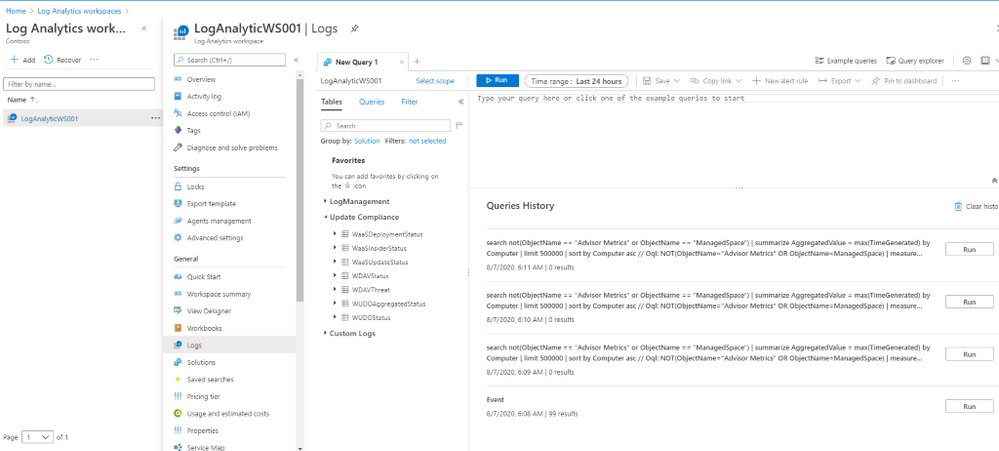Click the Search (Ctrl+/) menu field

tap(229, 60)
